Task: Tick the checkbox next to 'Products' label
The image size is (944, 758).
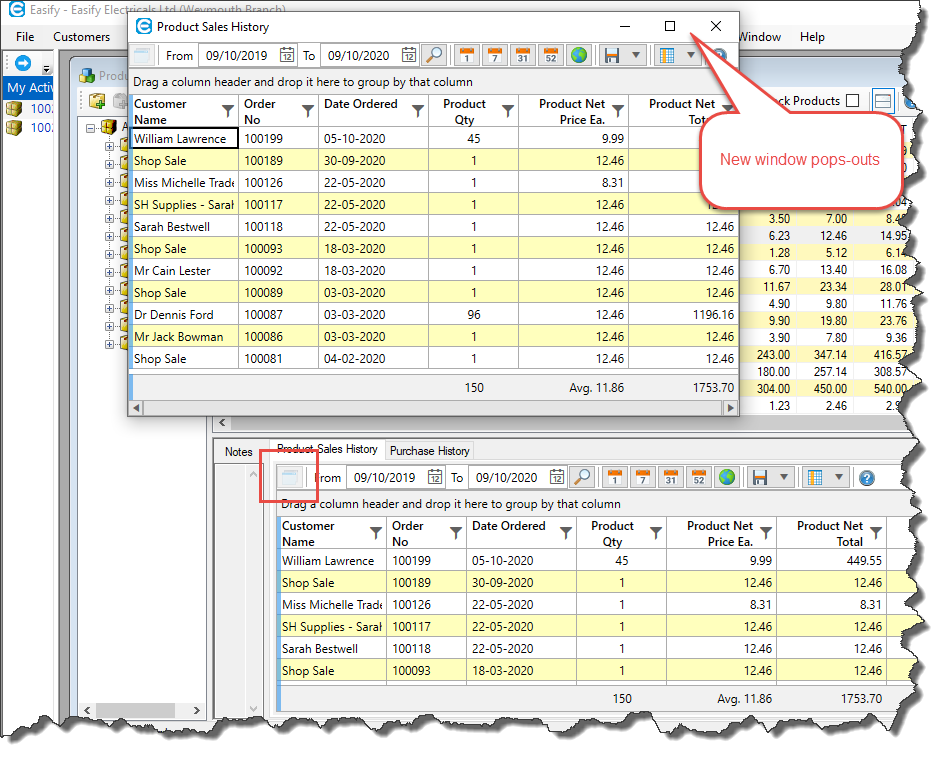Action: point(852,100)
